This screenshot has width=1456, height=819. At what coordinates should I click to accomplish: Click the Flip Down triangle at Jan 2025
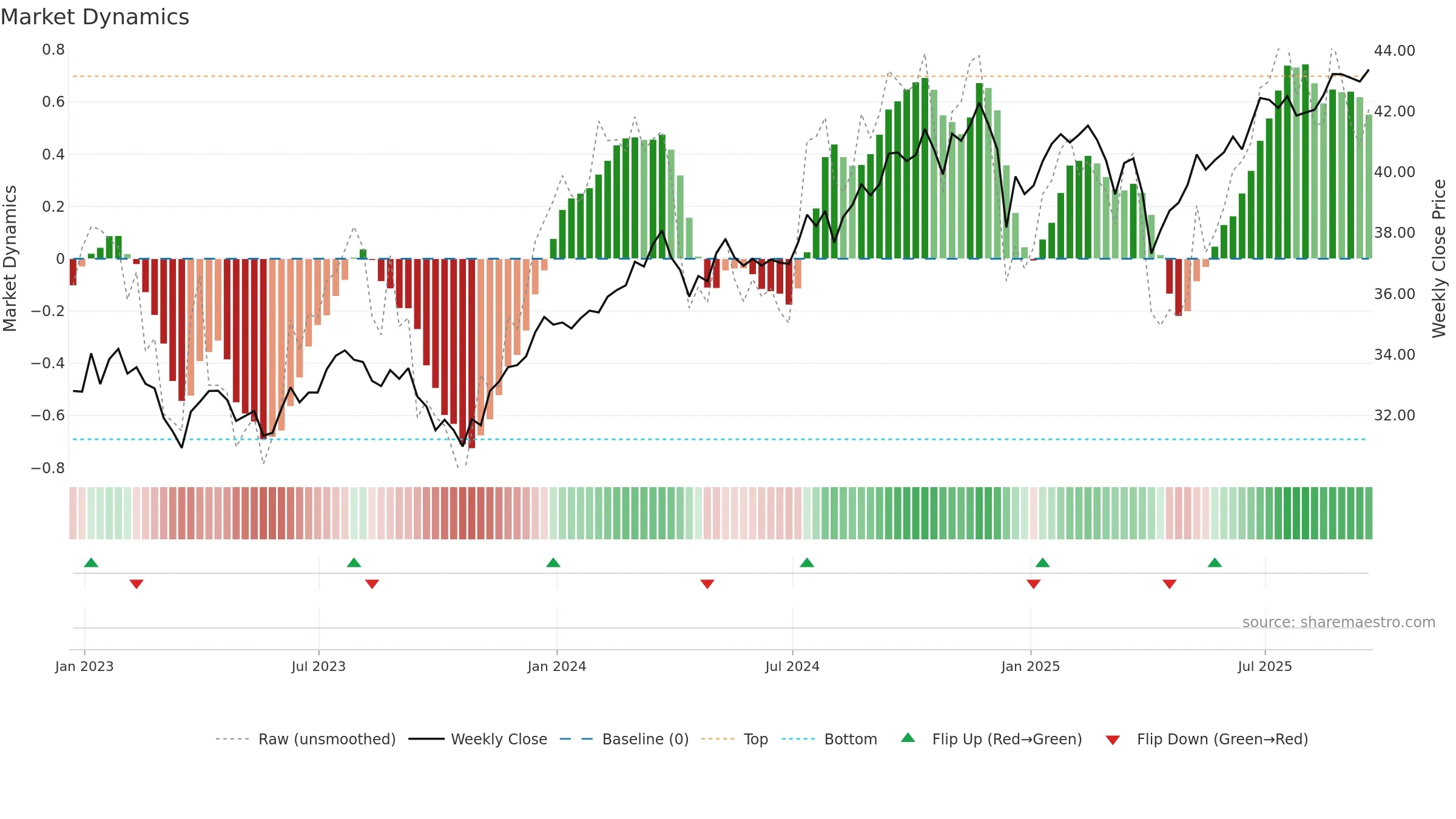pyautogui.click(x=1034, y=584)
